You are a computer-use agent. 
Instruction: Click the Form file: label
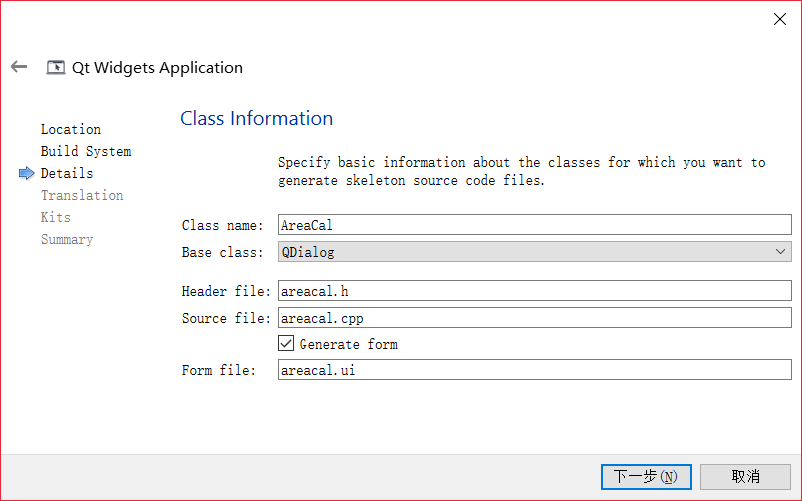219,370
